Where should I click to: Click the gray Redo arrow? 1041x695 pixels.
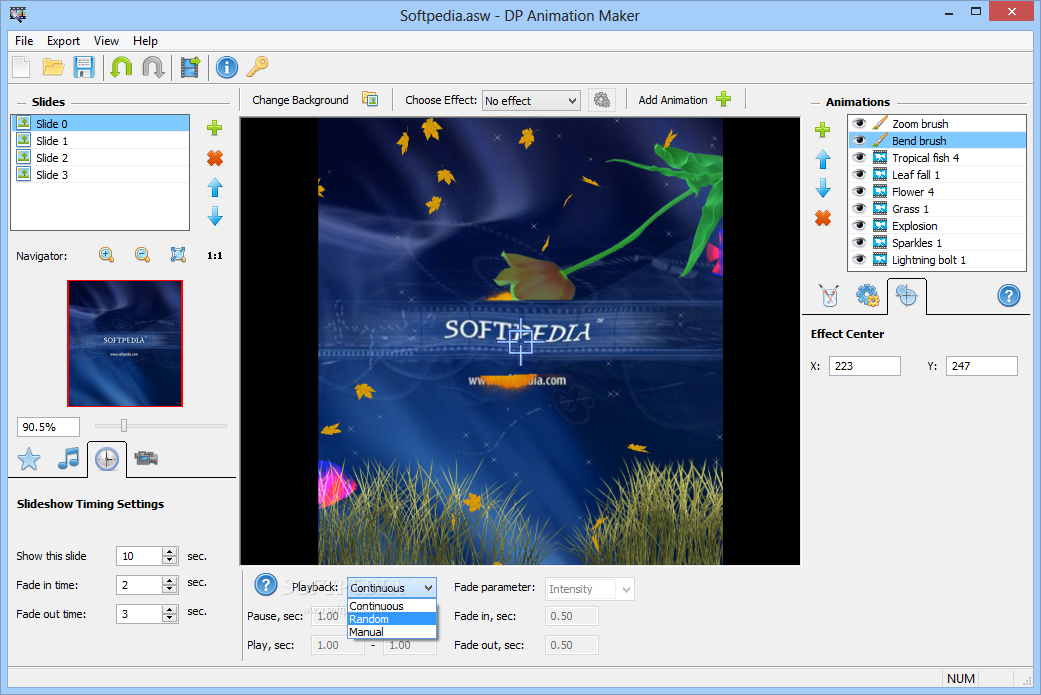(153, 67)
